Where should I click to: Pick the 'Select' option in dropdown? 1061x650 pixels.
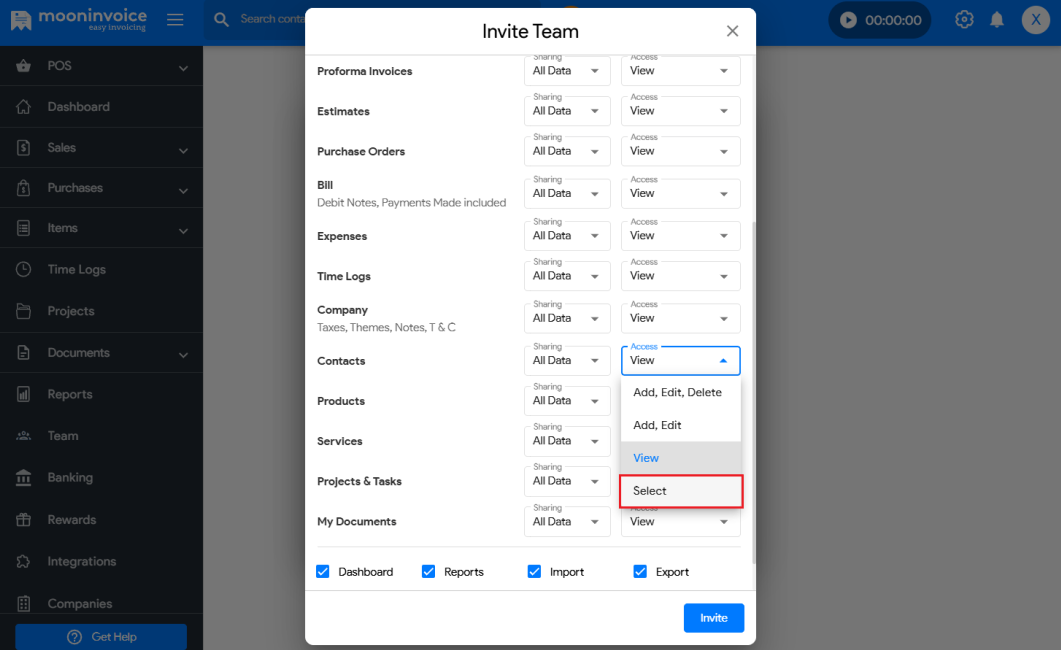click(x=680, y=491)
